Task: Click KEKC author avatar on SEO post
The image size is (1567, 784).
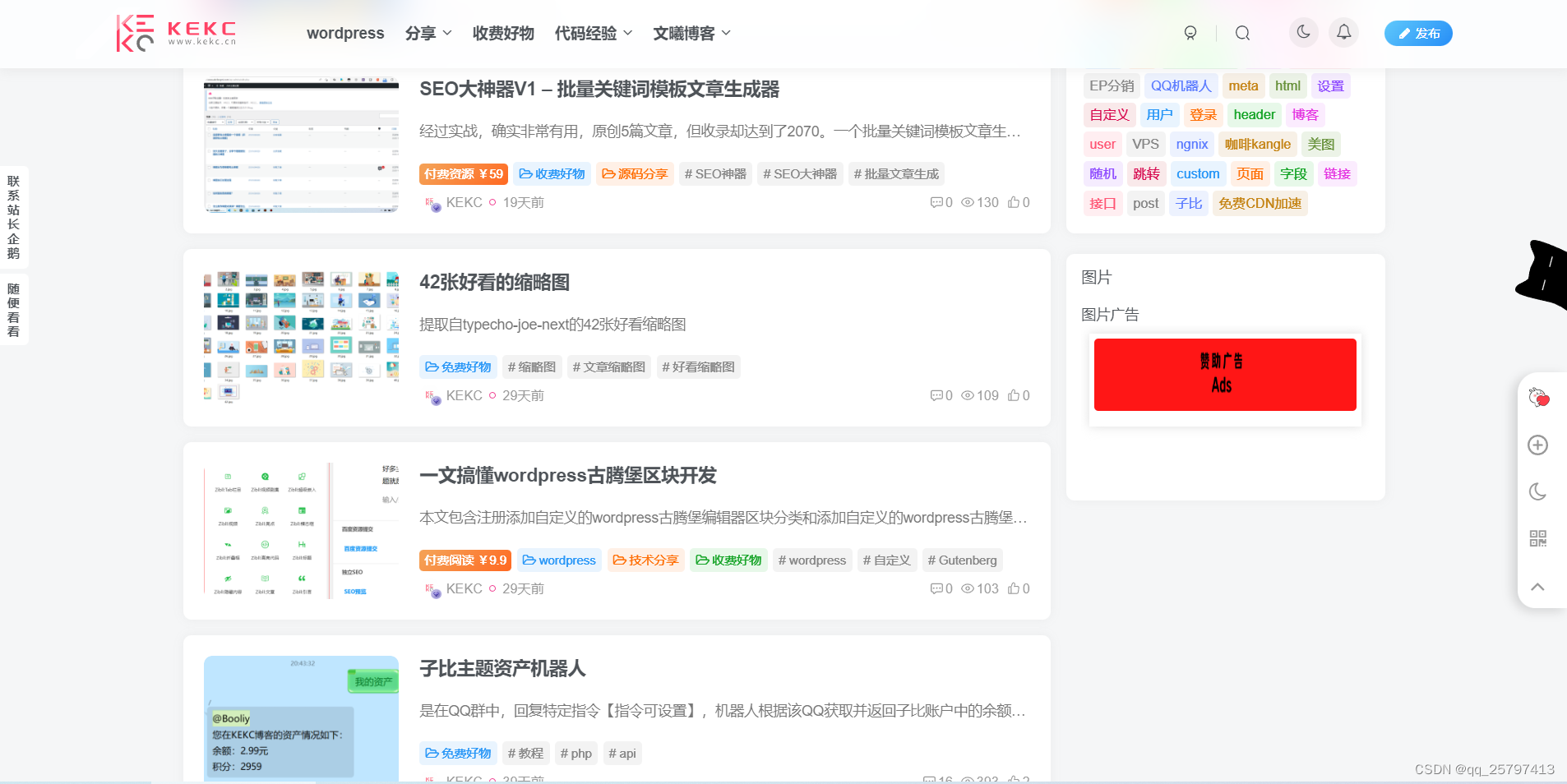Action: [432, 203]
